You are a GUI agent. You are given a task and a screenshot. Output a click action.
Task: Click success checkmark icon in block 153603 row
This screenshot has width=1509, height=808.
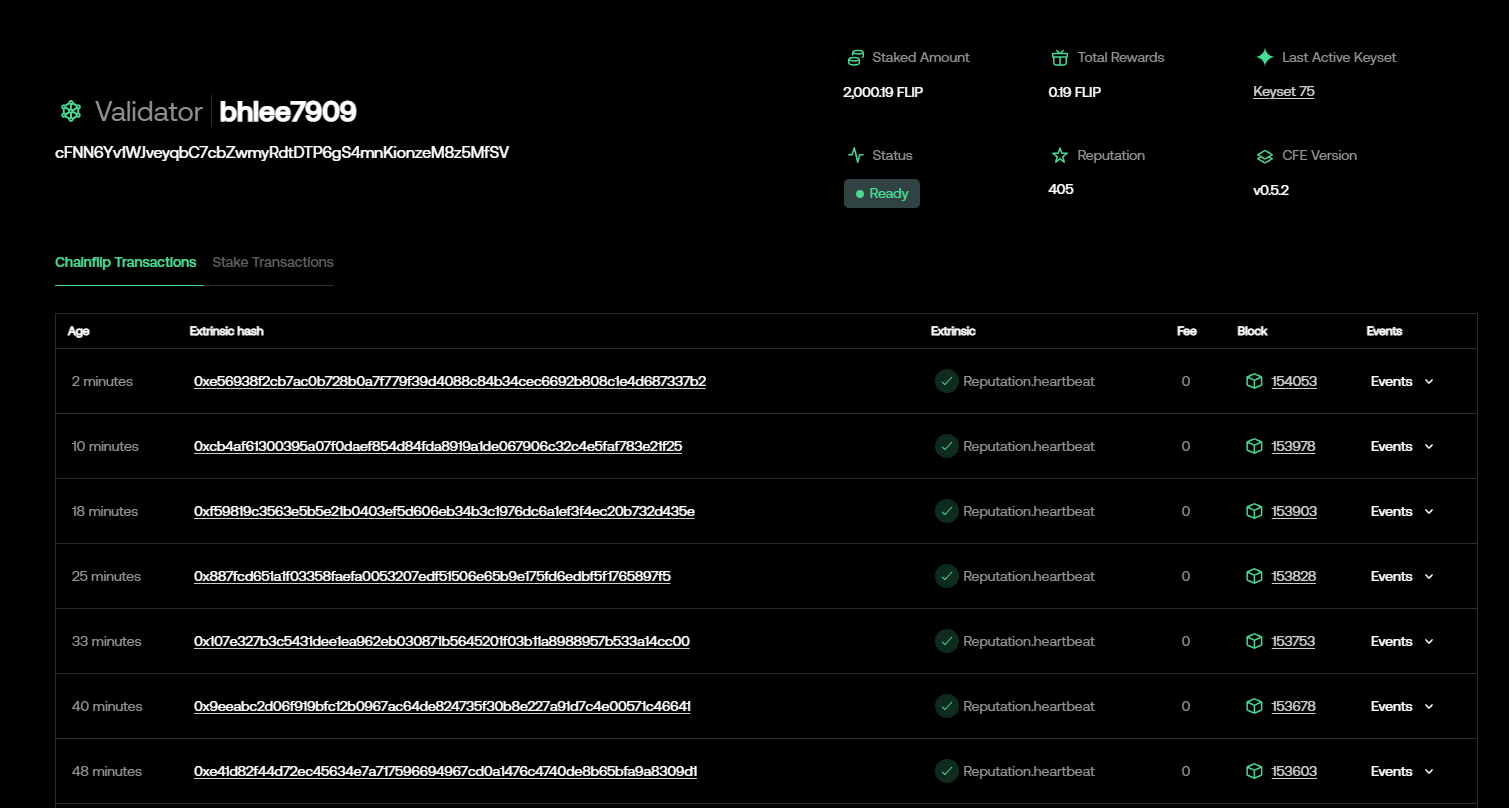coord(946,771)
